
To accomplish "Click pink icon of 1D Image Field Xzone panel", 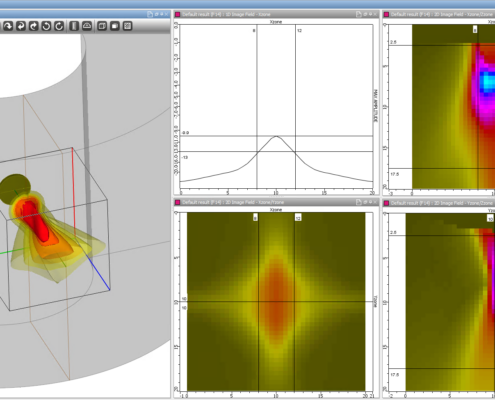I will (178, 14).
